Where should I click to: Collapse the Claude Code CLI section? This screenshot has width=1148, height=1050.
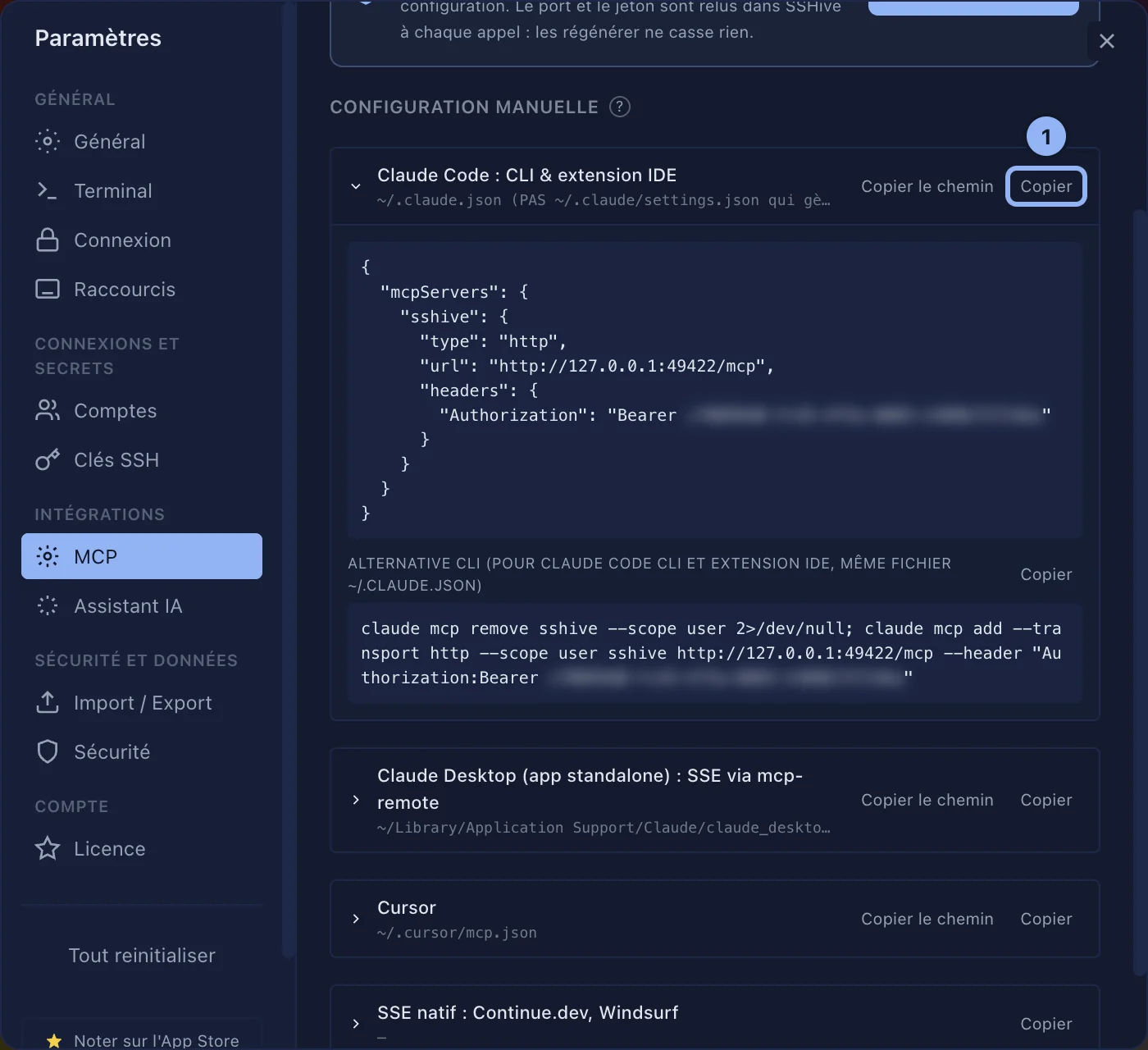click(x=356, y=186)
